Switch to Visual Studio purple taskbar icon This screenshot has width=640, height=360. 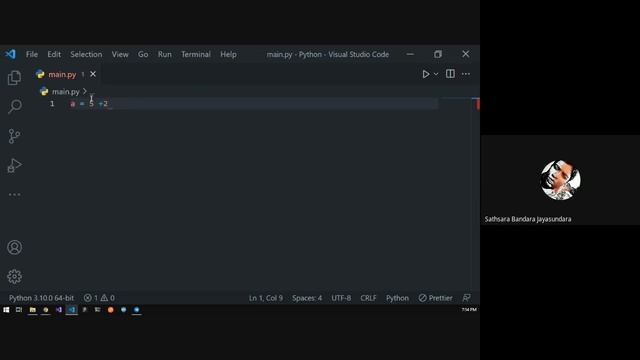[58, 310]
